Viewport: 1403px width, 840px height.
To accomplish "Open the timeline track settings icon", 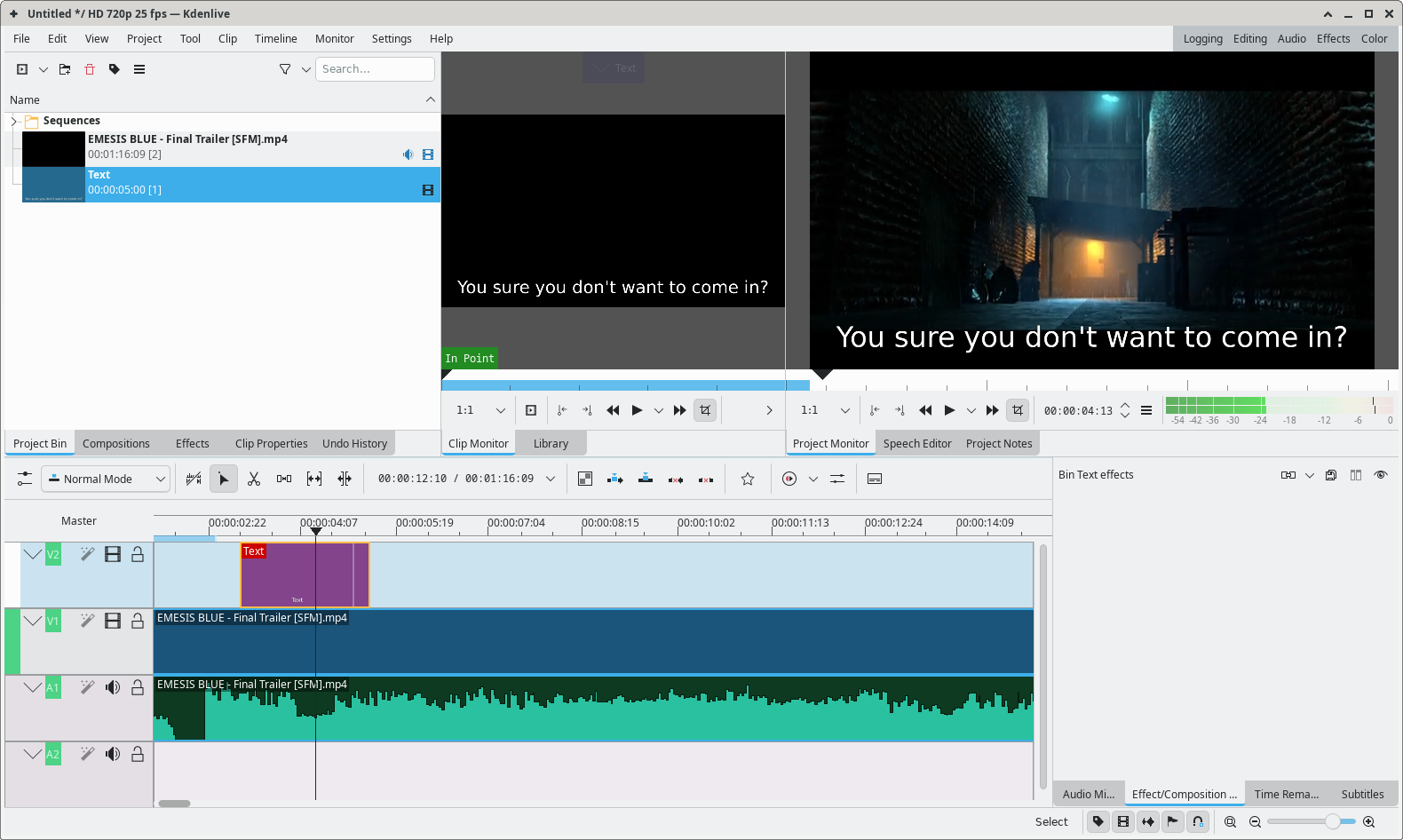I will click(x=25, y=479).
